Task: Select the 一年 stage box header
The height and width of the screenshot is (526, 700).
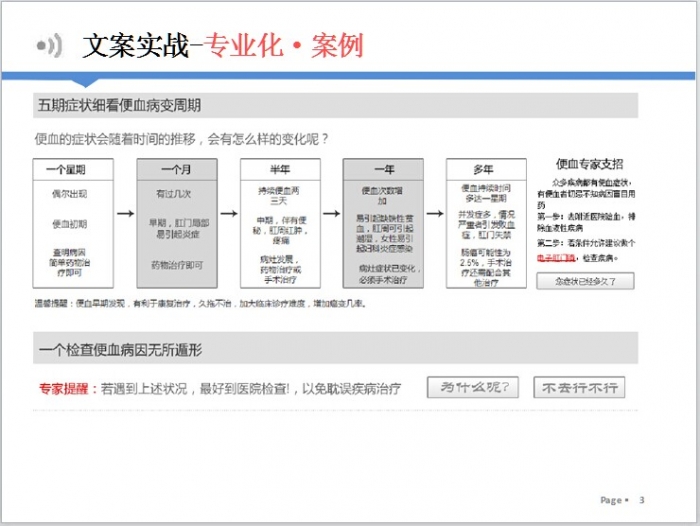Action: click(x=382, y=169)
